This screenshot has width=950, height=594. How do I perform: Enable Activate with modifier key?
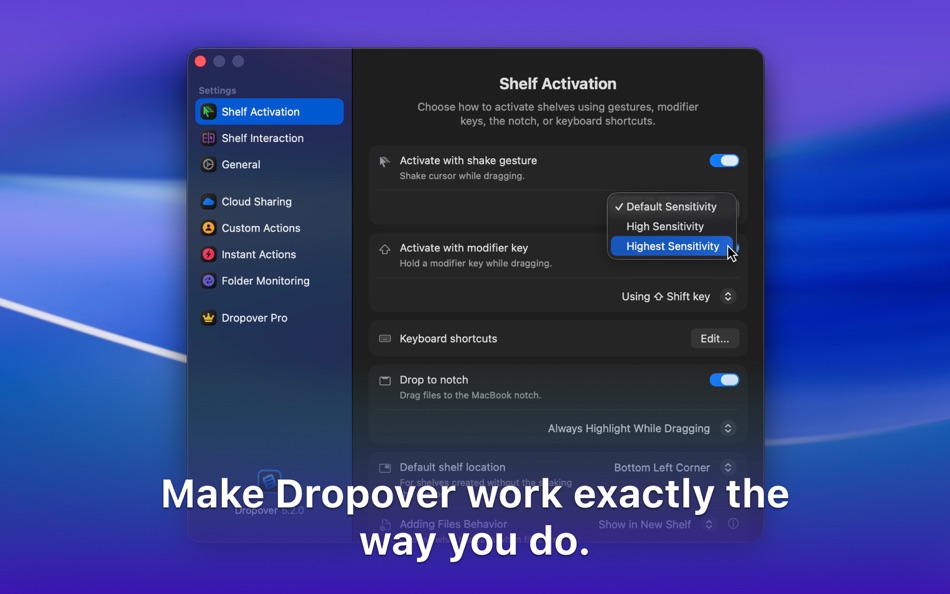point(724,247)
